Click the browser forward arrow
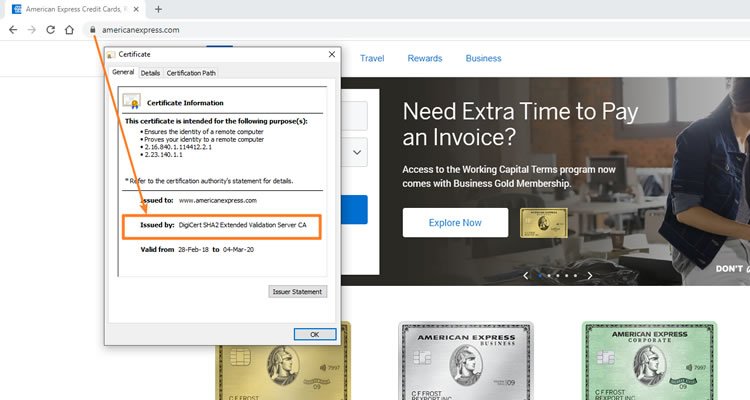Screen dimensions: 750x400 point(32,30)
